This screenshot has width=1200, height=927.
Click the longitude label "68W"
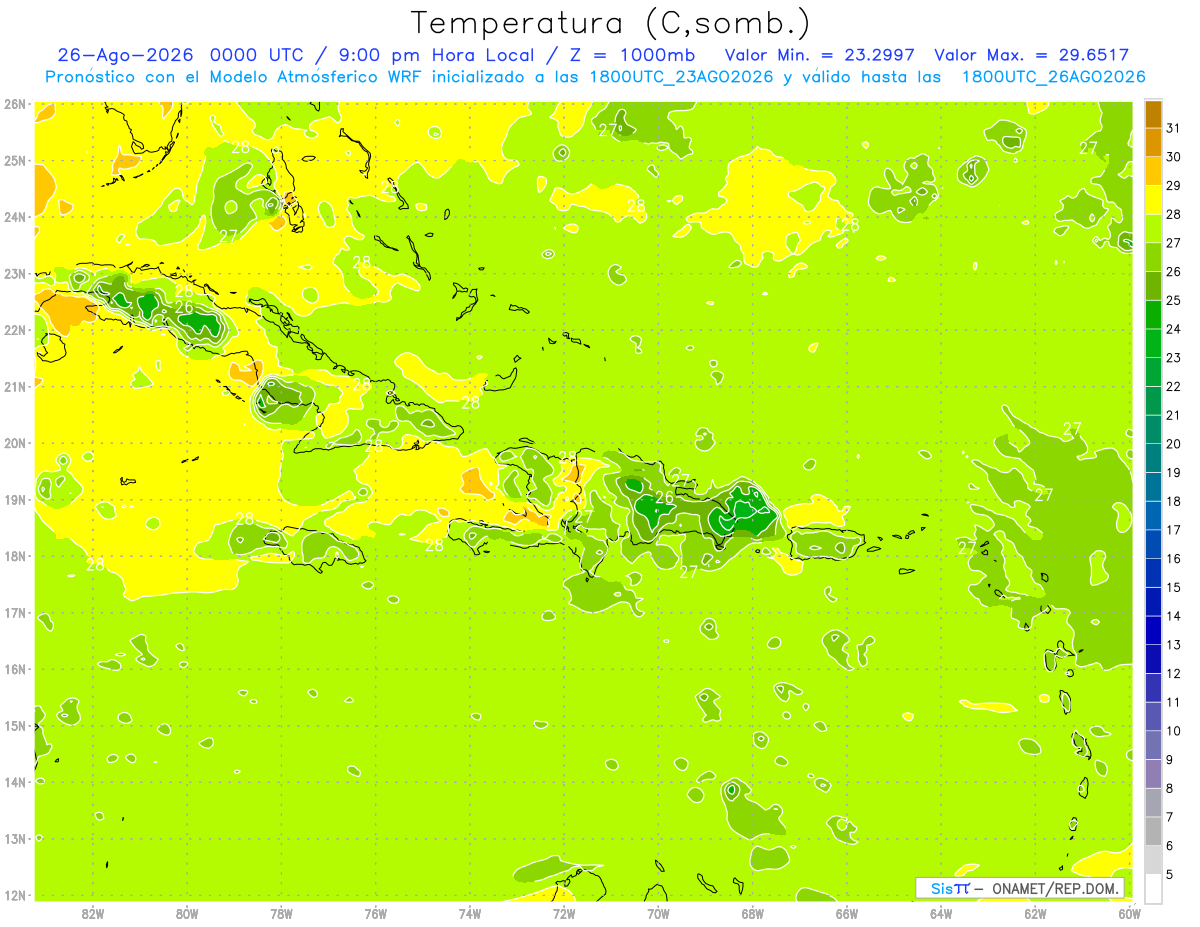click(x=753, y=913)
